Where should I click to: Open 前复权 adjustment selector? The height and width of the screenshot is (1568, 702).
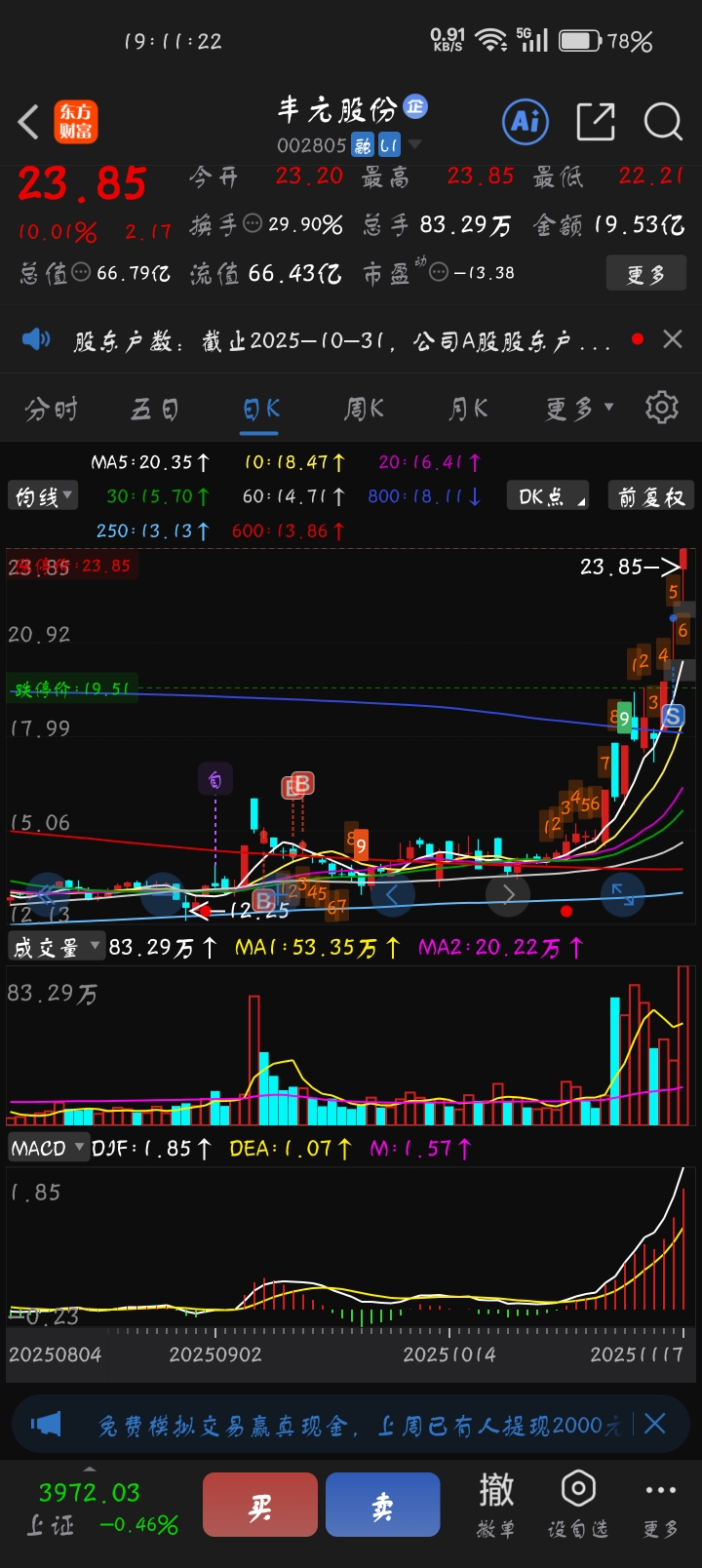pyautogui.click(x=650, y=496)
